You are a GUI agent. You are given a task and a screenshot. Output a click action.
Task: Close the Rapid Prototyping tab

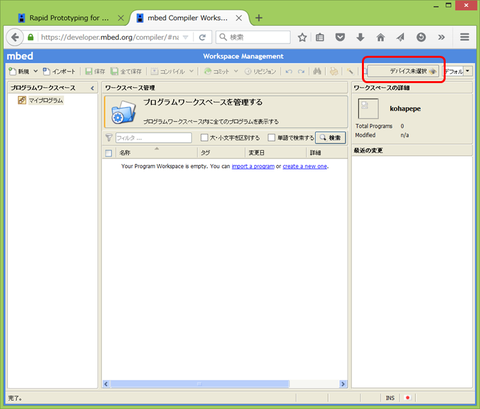click(121, 18)
